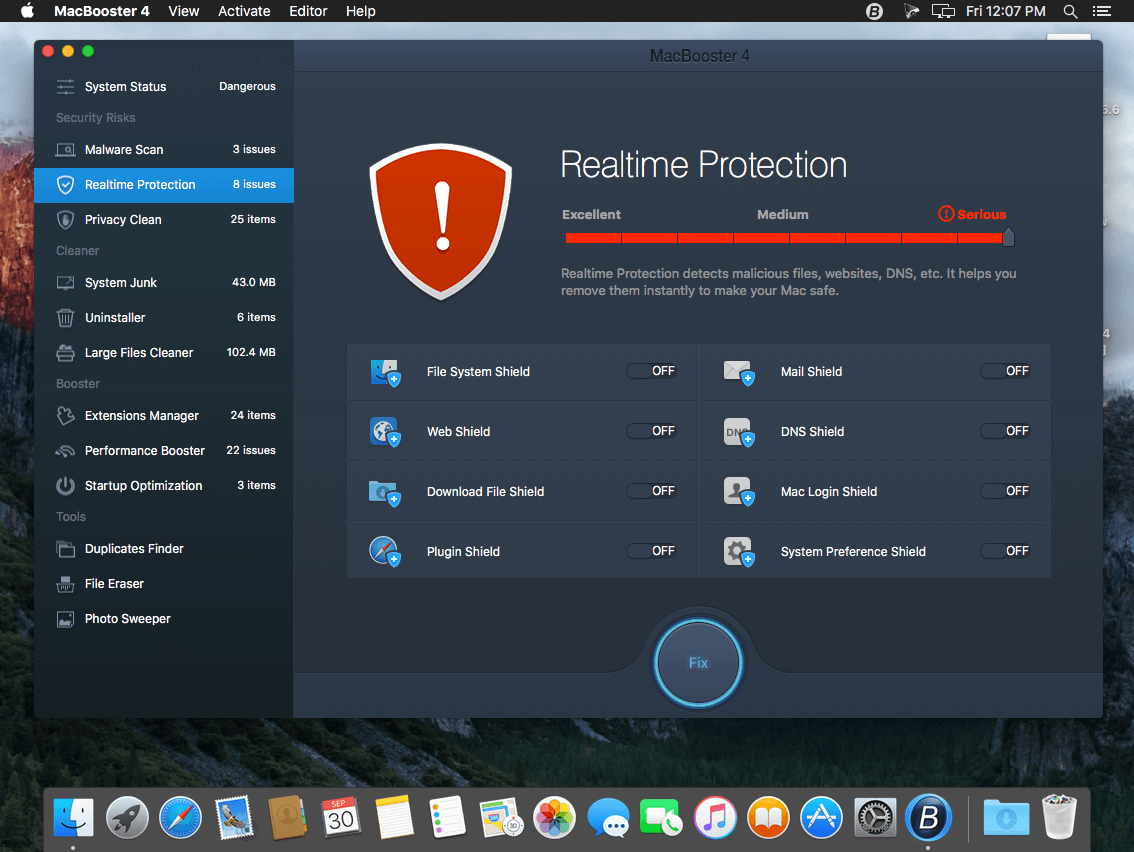
Task: Click the Photo Sweeper picture icon
Action: pyautogui.click(x=65, y=619)
